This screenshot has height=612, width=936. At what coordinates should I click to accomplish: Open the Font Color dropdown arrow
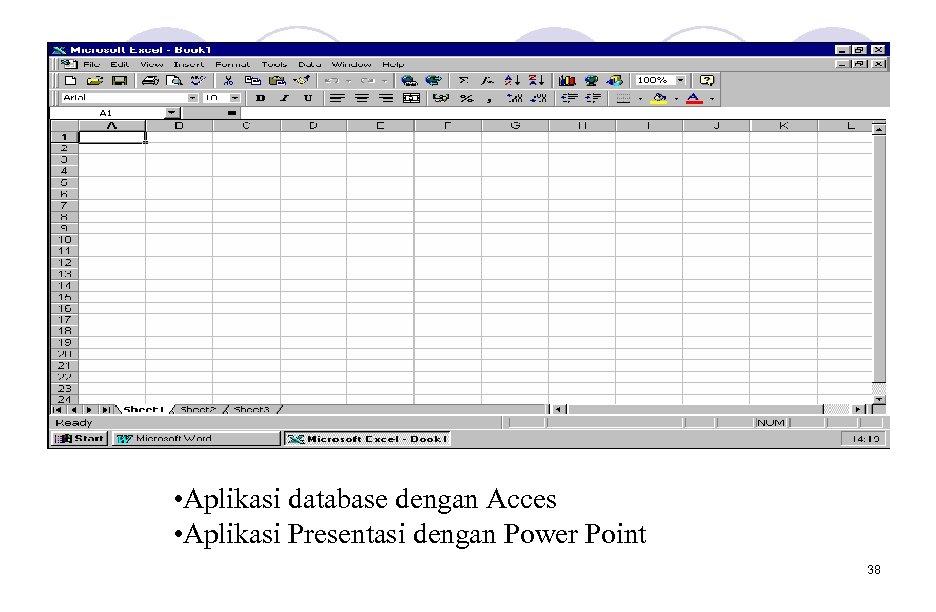point(712,99)
